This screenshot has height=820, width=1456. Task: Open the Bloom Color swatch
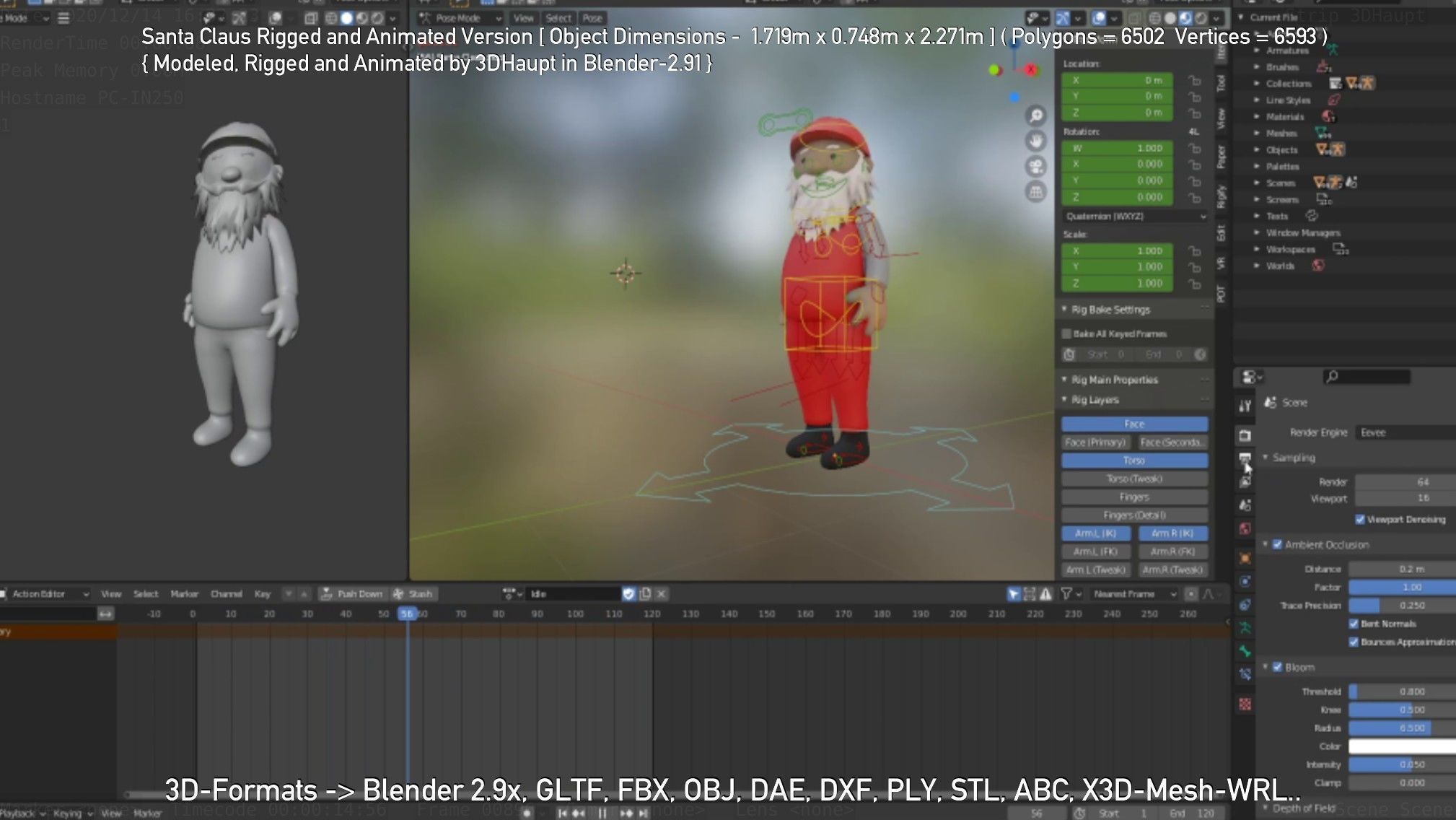pos(1402,746)
